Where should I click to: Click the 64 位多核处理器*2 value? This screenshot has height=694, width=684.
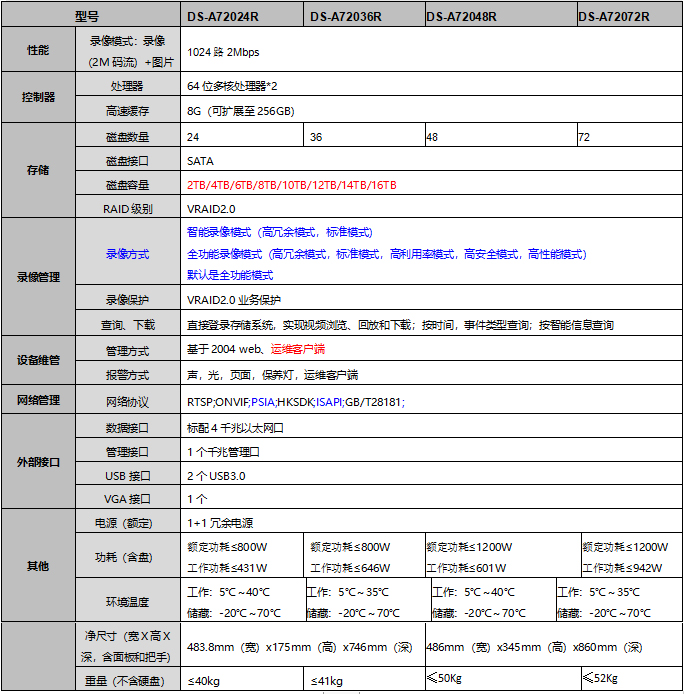(x=232, y=86)
